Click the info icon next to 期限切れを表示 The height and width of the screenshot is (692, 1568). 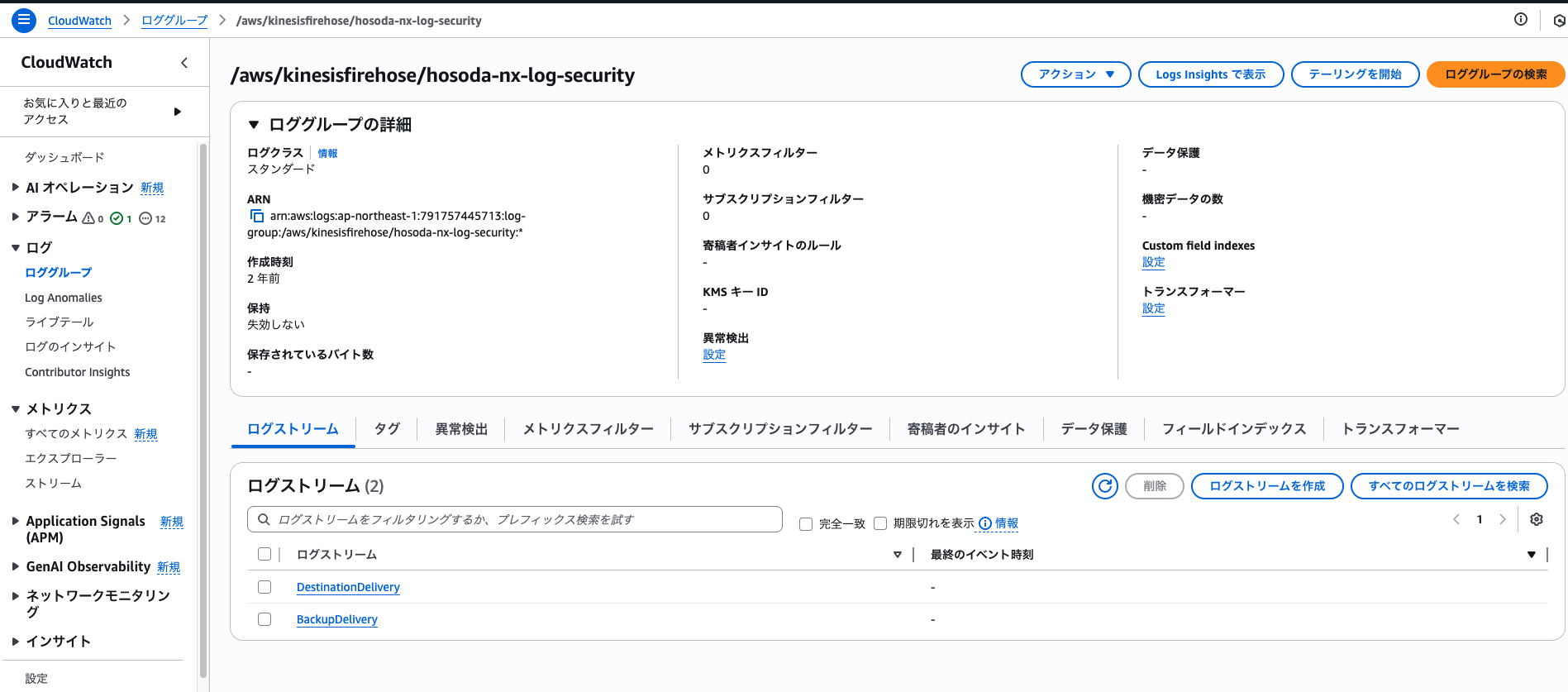pyautogui.click(x=985, y=523)
